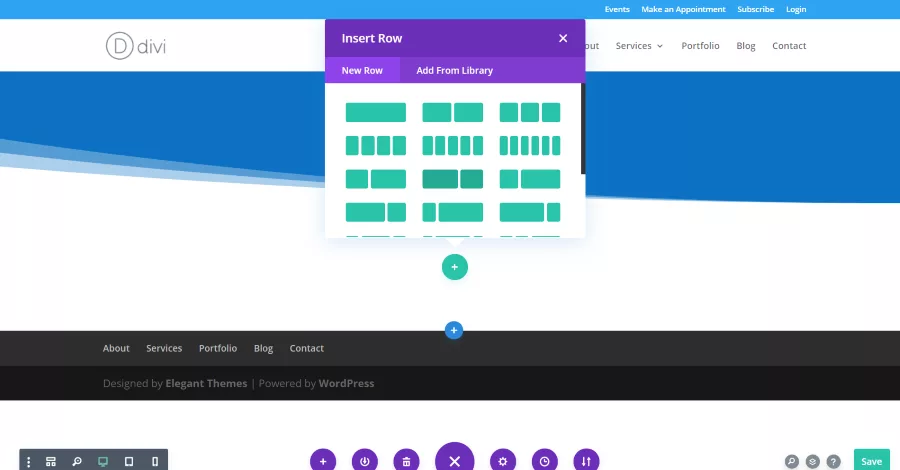Open the Add From Library tab
This screenshot has height=470, width=900.
[x=454, y=70]
